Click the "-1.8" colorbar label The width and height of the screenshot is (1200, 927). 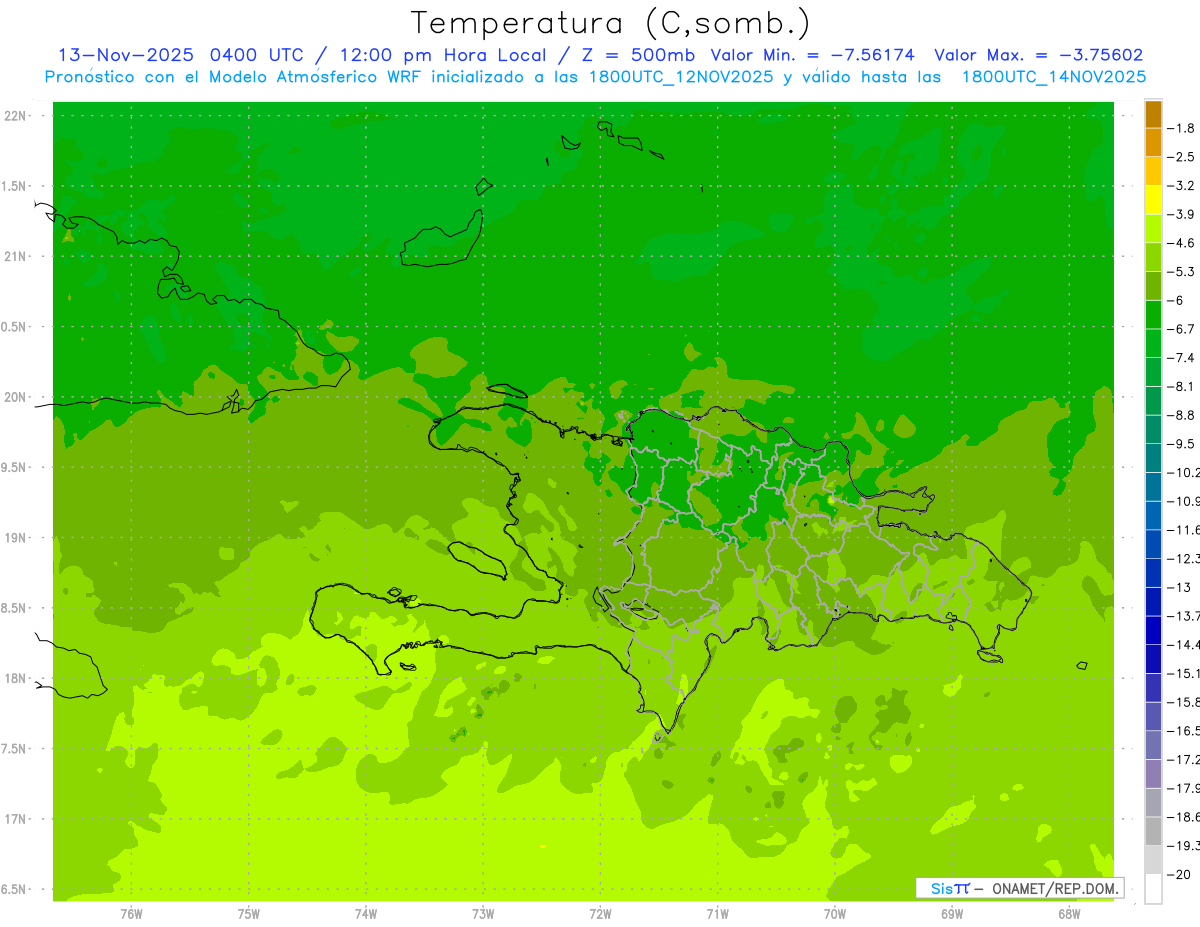[1182, 128]
